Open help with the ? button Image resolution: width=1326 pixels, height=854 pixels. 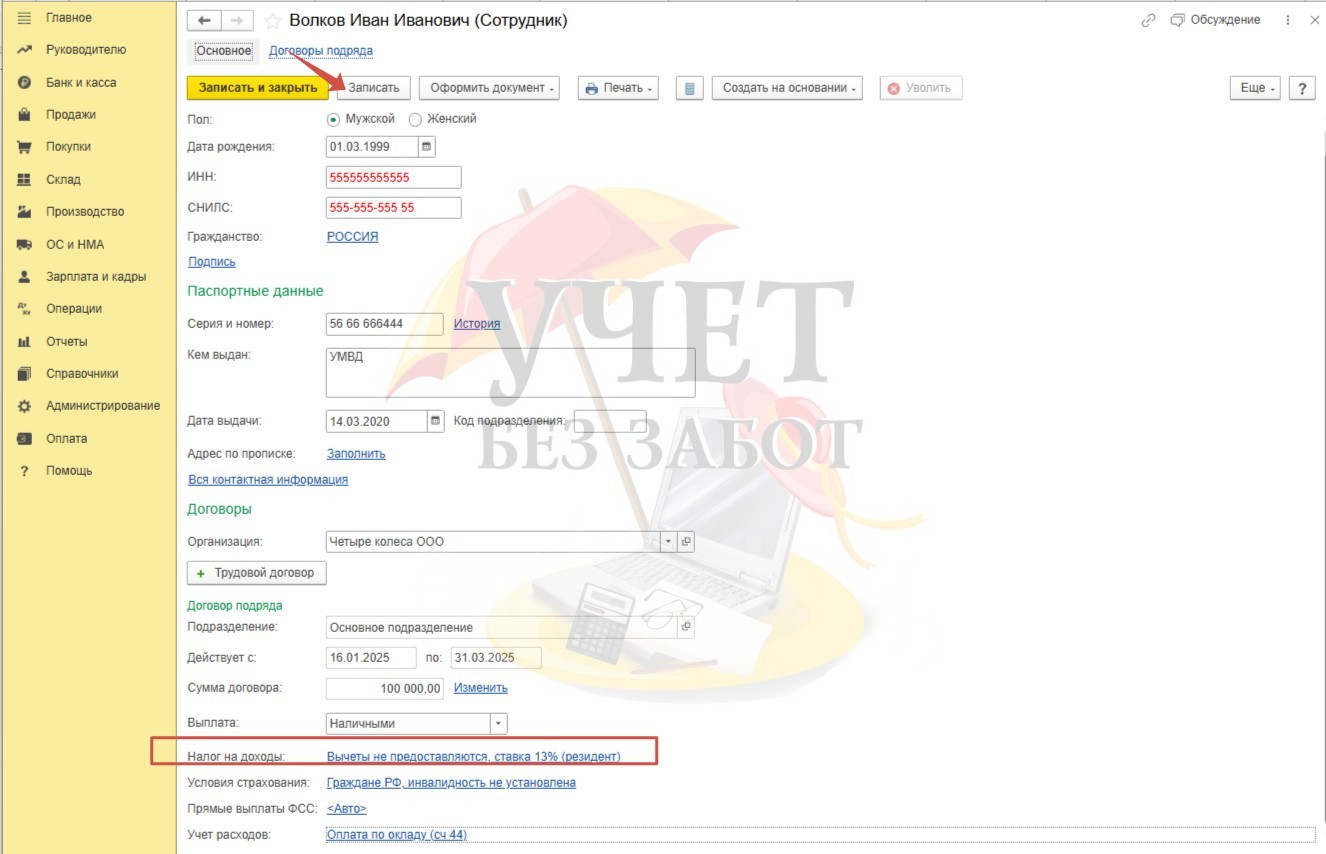click(x=1301, y=88)
